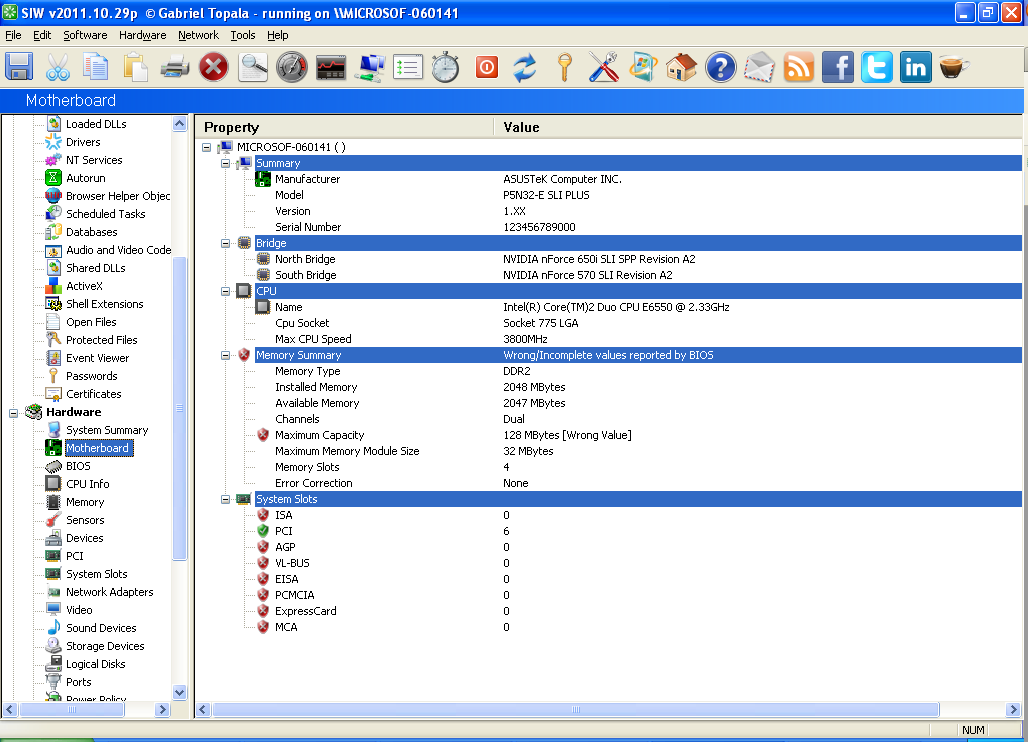This screenshot has width=1028, height=742.
Task: Click the tree panel scroll up arrow
Action: tap(180, 123)
